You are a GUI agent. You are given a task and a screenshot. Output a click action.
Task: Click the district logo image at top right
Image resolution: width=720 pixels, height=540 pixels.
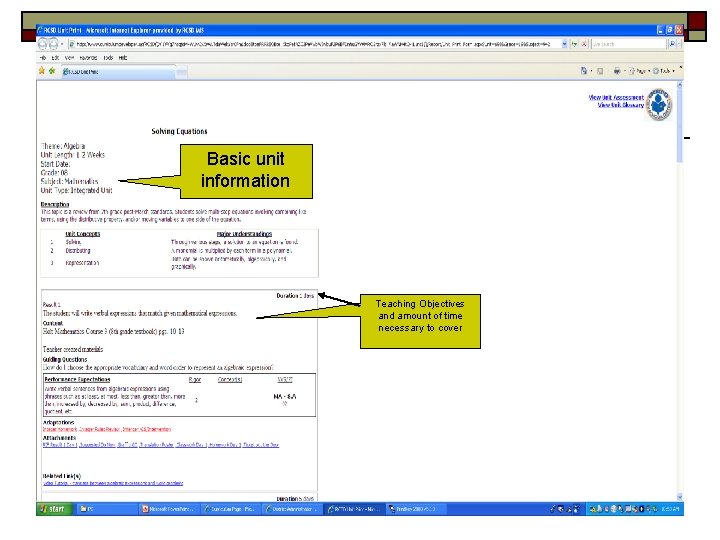(659, 105)
